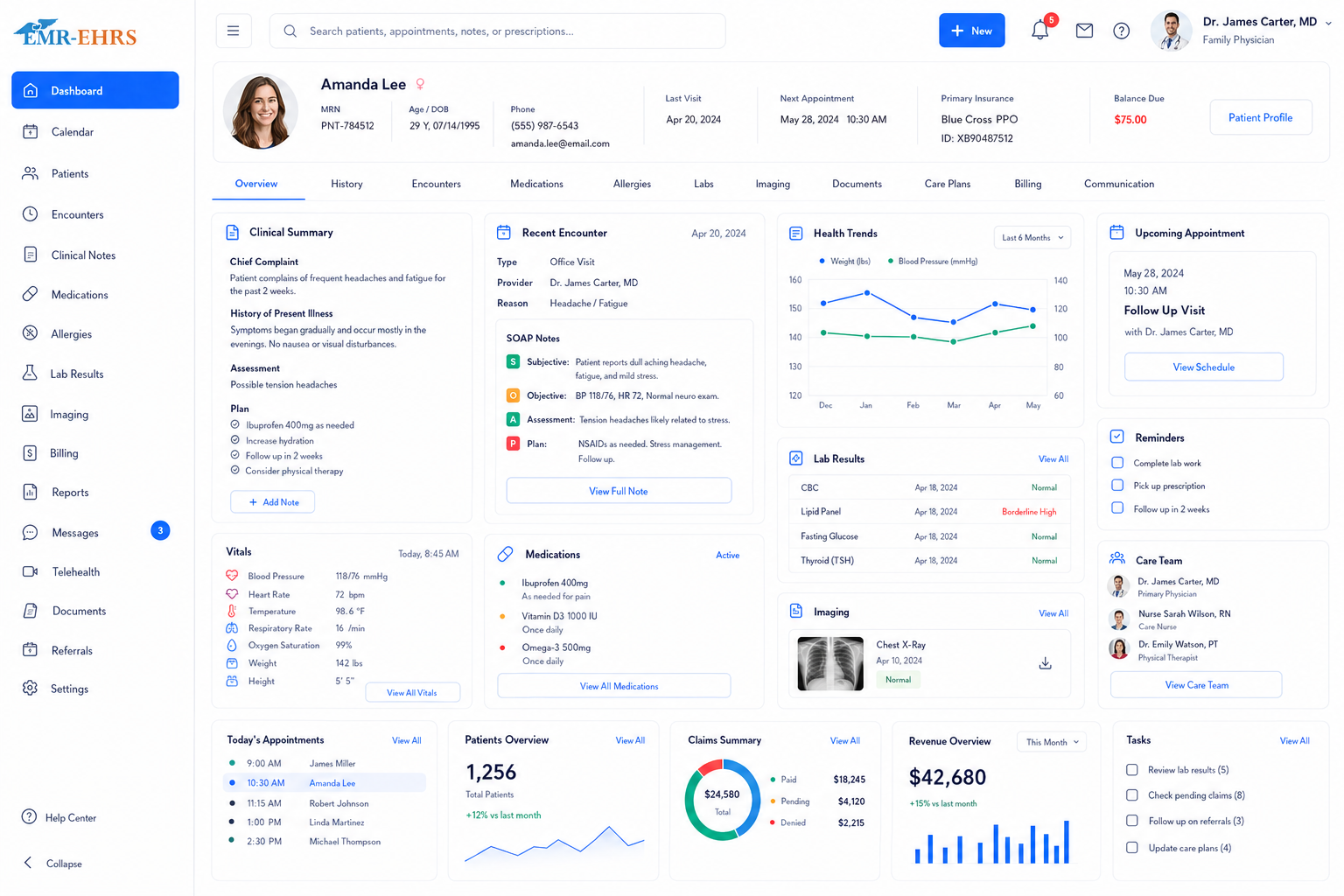Click the New button
The image size is (1344, 896).
[972, 31]
